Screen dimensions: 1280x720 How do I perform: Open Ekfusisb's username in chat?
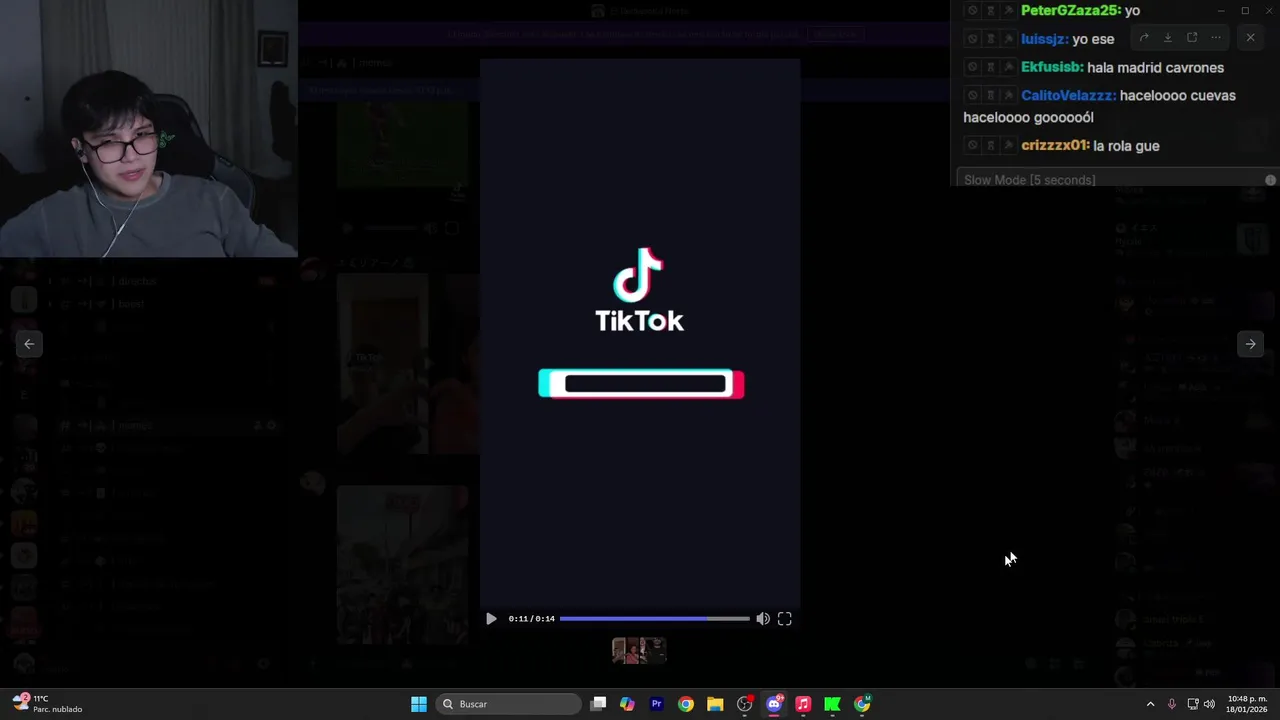click(1052, 67)
